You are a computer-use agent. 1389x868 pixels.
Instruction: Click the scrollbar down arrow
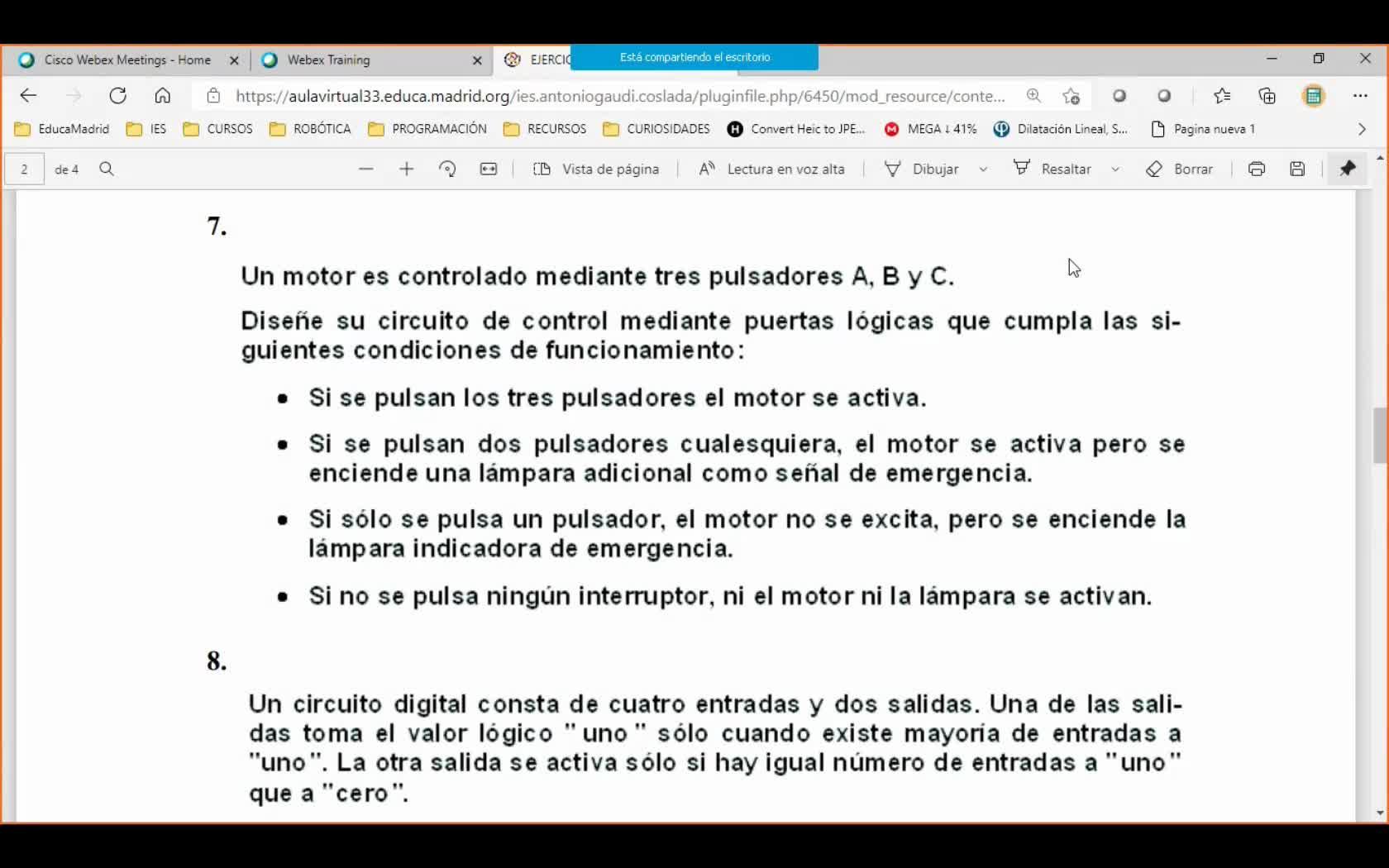point(1380,813)
